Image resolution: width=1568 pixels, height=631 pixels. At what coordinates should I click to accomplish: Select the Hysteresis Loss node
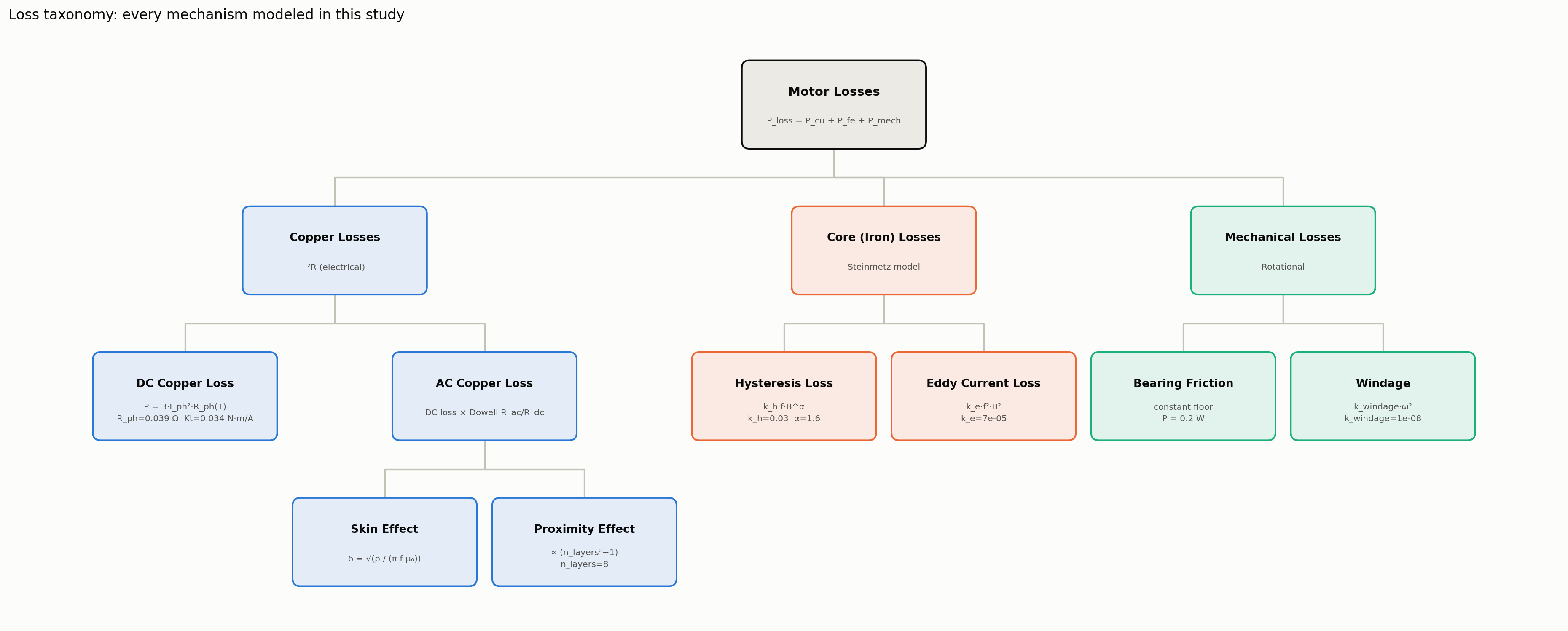click(x=784, y=396)
